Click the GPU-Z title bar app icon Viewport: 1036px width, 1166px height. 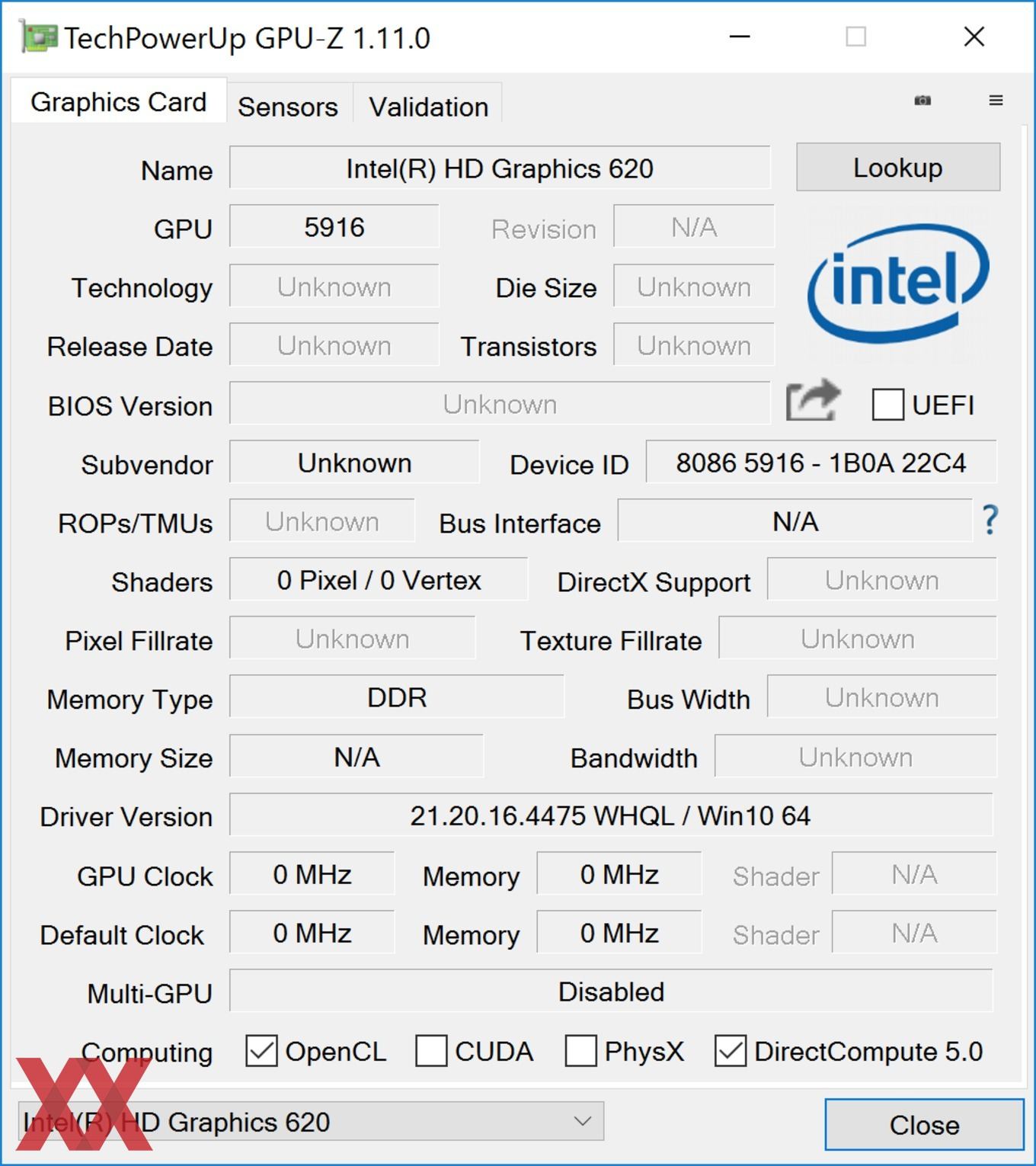[x=38, y=37]
